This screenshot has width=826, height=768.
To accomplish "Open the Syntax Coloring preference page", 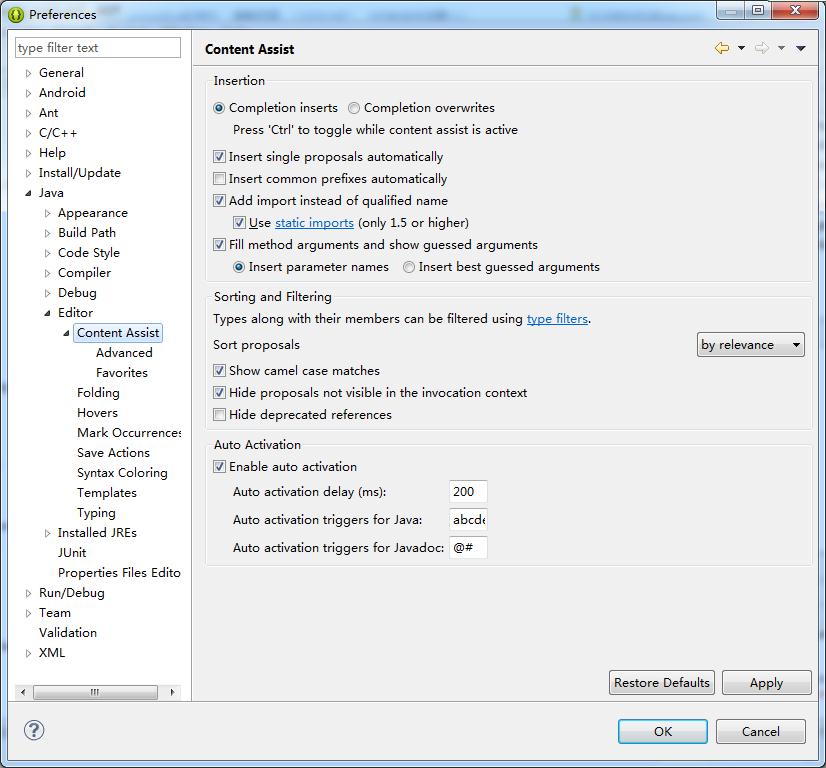I will pyautogui.click(x=122, y=473).
